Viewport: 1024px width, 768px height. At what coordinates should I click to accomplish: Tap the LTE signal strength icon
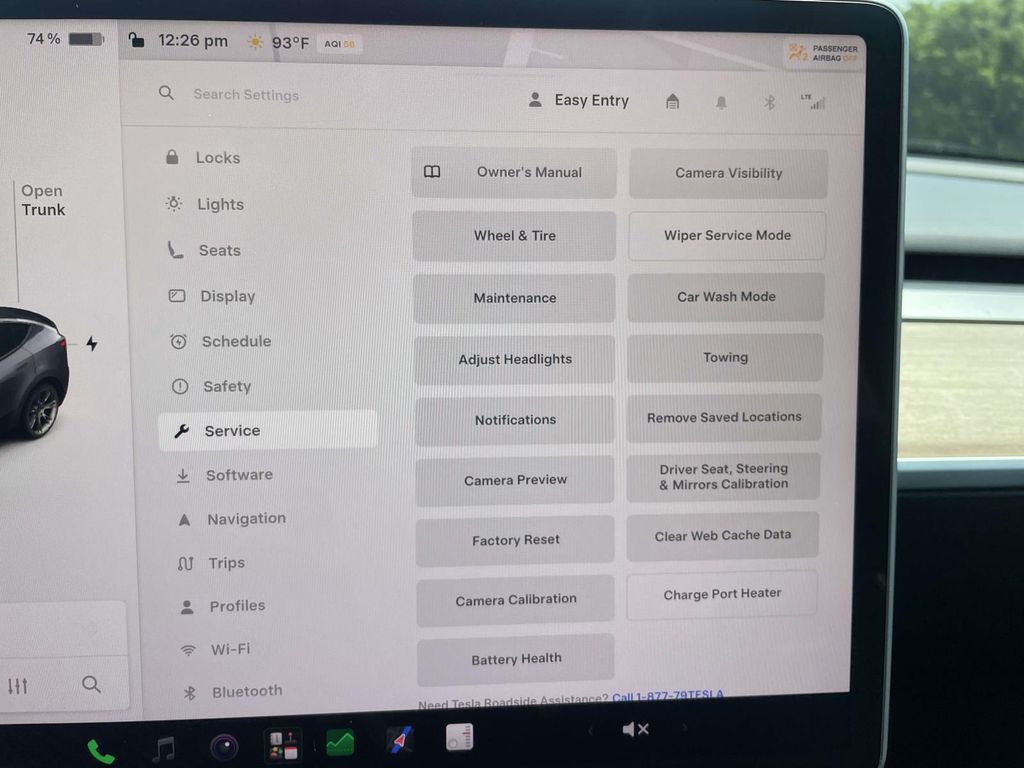coord(813,102)
